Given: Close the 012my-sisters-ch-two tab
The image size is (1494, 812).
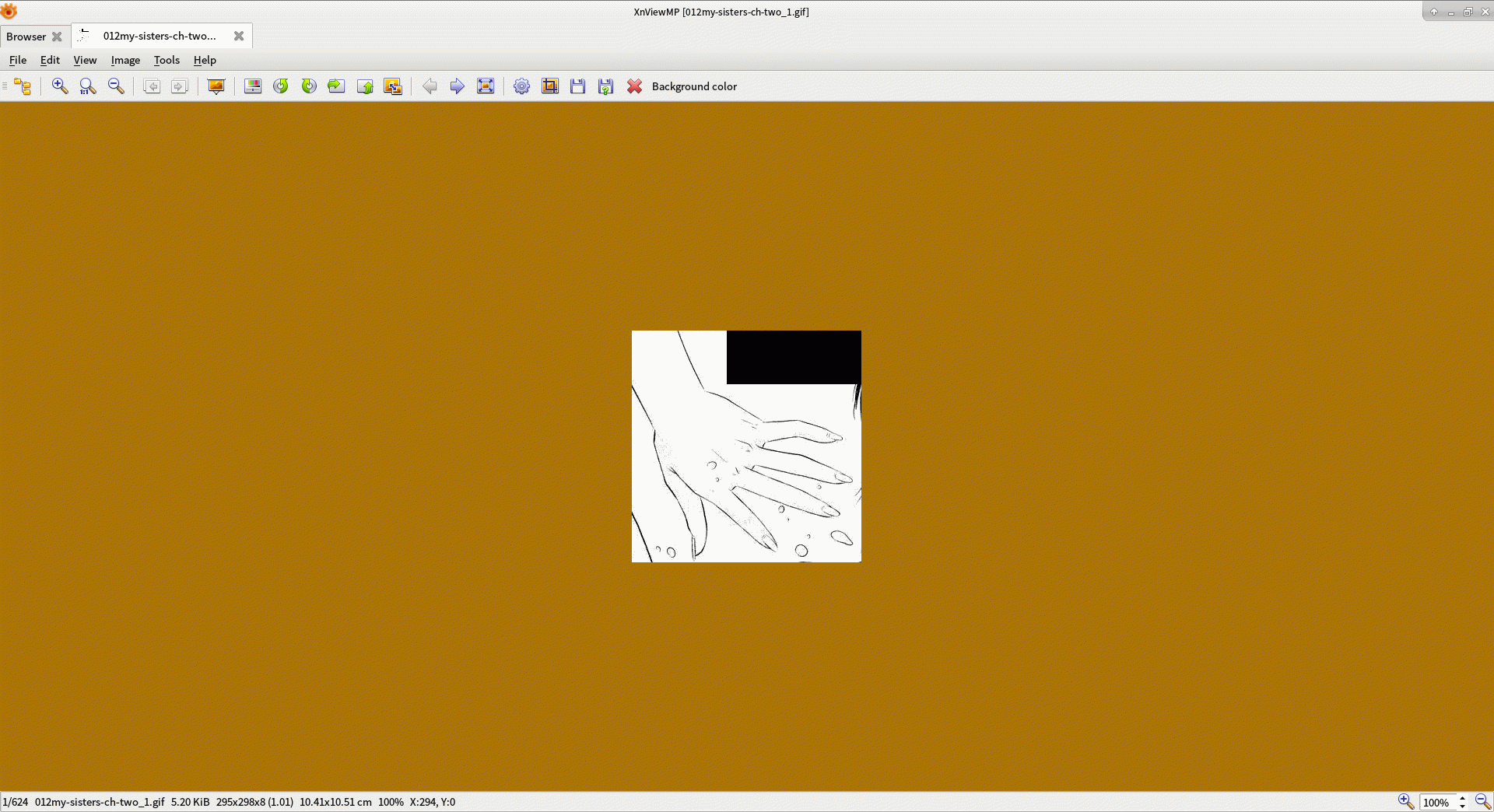Looking at the screenshot, I should [x=239, y=36].
